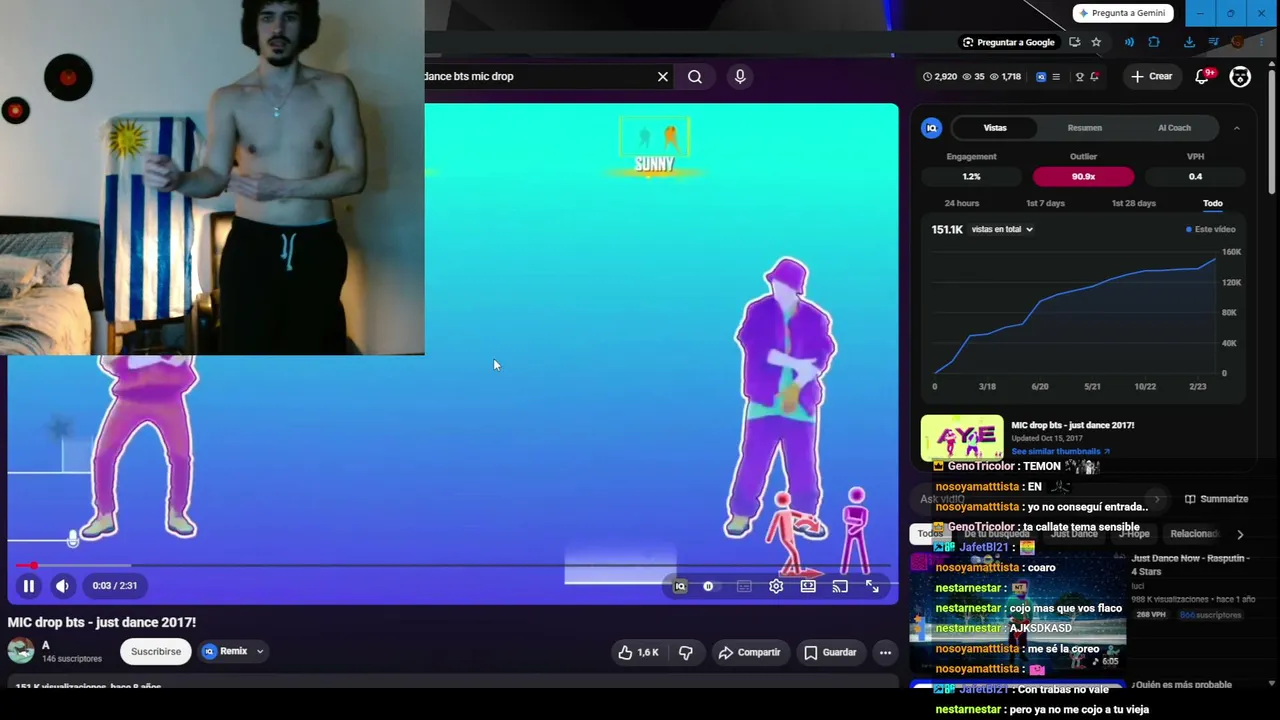The height and width of the screenshot is (720, 1280).
Task: Select the 1st 28 days range
Action: [1133, 203]
